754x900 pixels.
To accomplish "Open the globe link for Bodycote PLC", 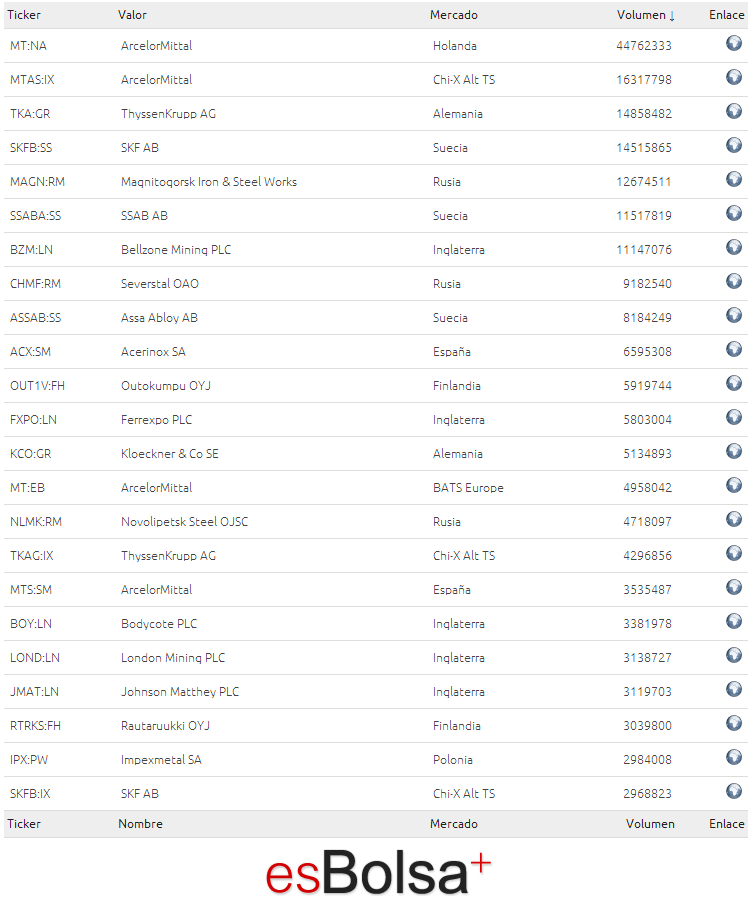I will click(x=734, y=621).
